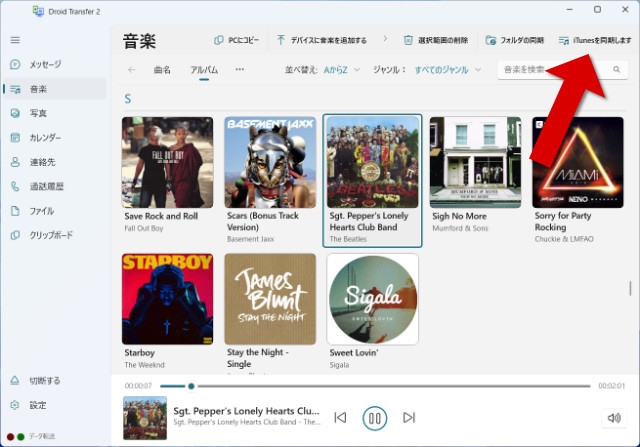The width and height of the screenshot is (640, 447).
Task: Click the Mumford & Sons artist text
Action: point(460,228)
